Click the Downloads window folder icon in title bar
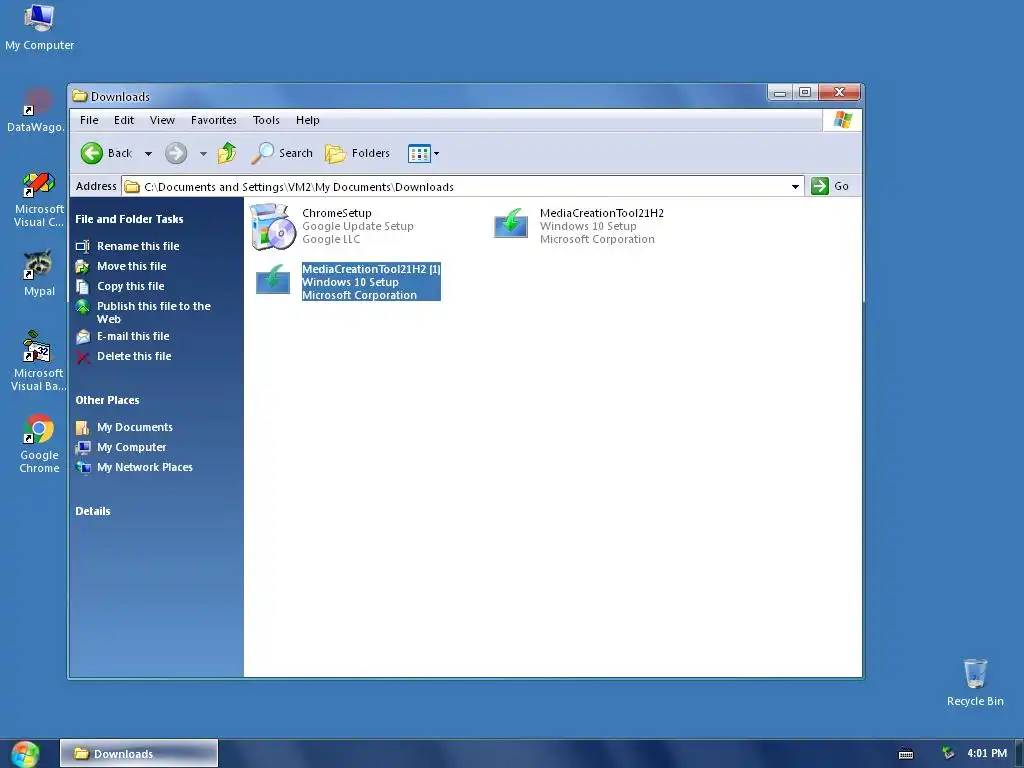 [x=80, y=97]
